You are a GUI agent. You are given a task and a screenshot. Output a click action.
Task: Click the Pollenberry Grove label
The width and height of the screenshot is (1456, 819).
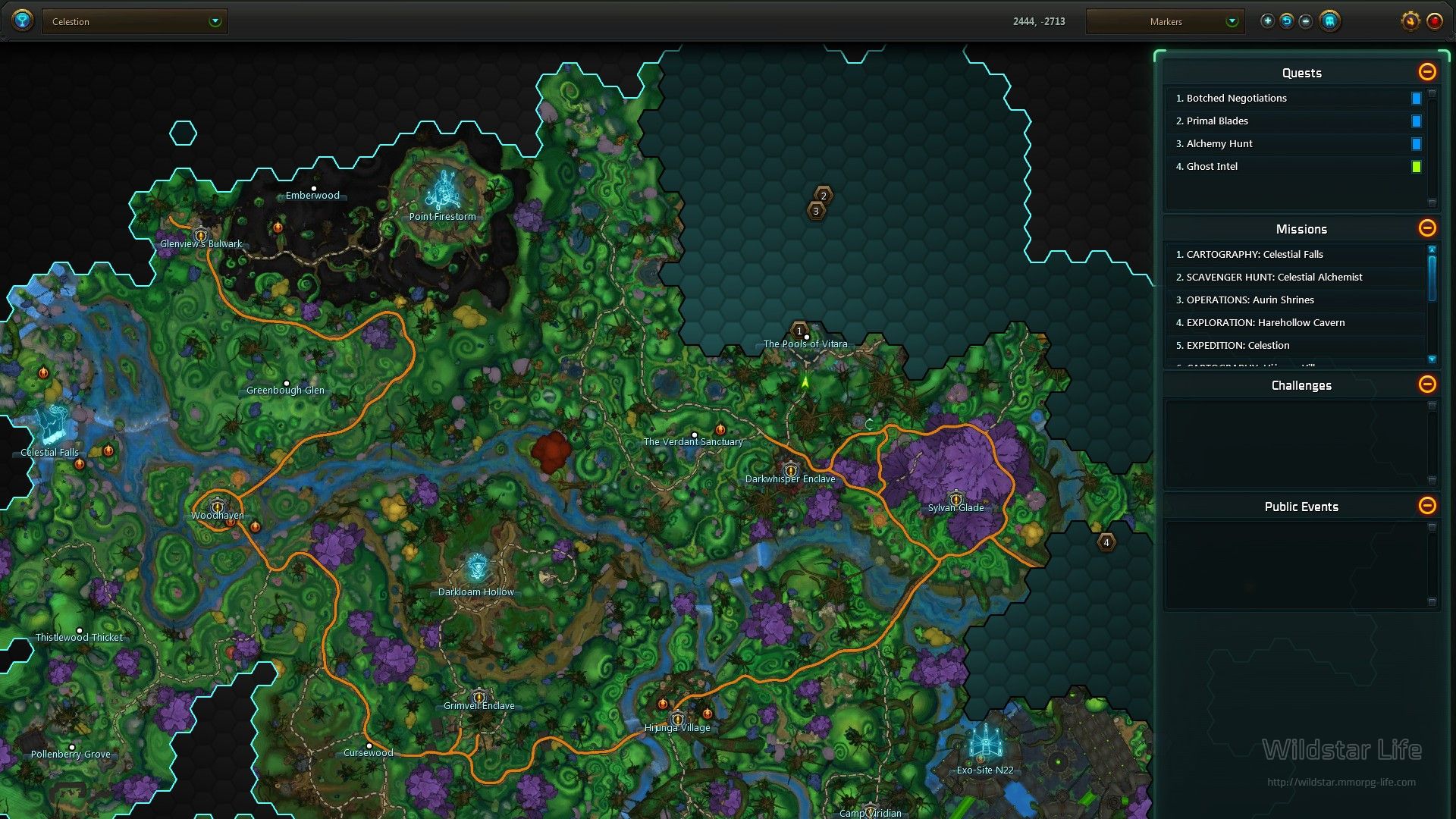(x=71, y=755)
